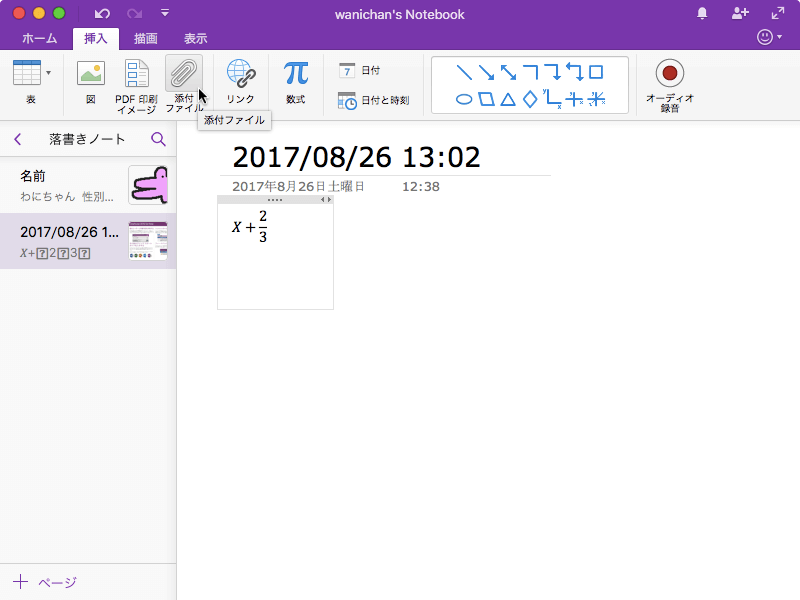Click the 落書きノート section title

87,139
